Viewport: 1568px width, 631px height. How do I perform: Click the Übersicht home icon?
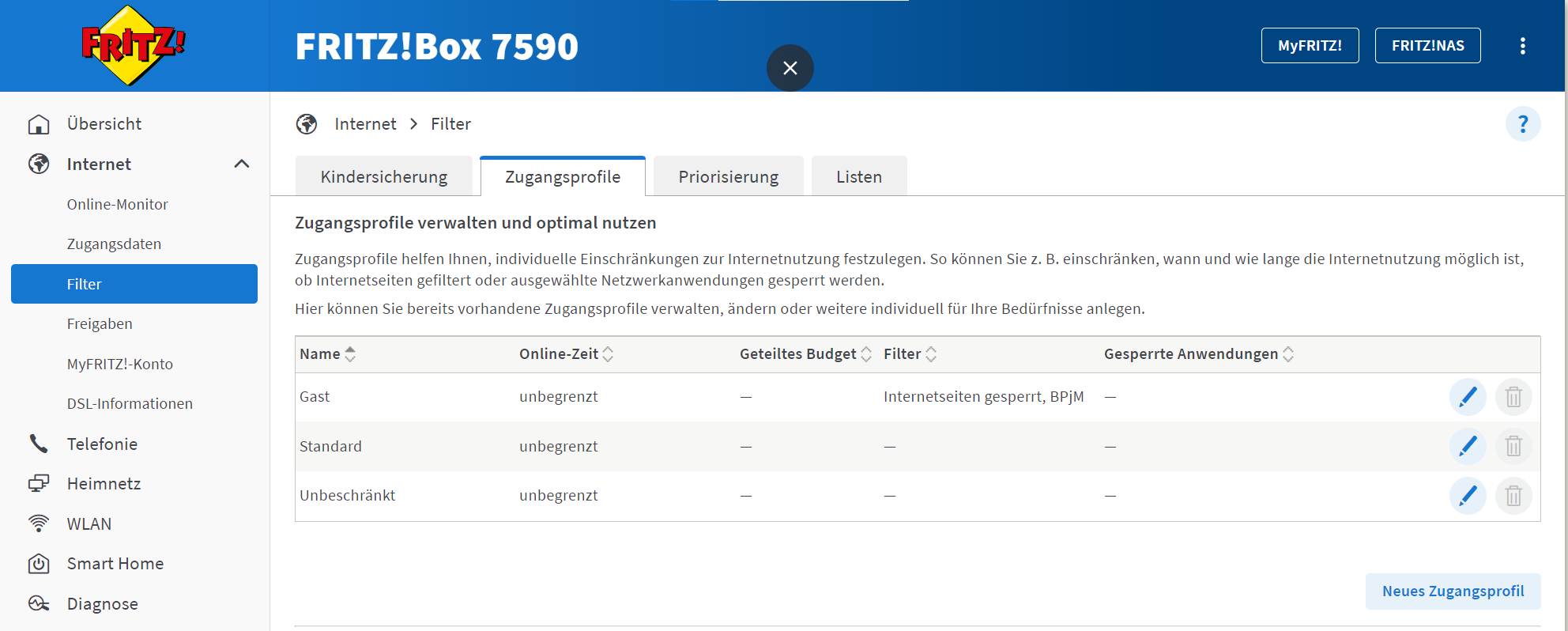pyautogui.click(x=39, y=124)
